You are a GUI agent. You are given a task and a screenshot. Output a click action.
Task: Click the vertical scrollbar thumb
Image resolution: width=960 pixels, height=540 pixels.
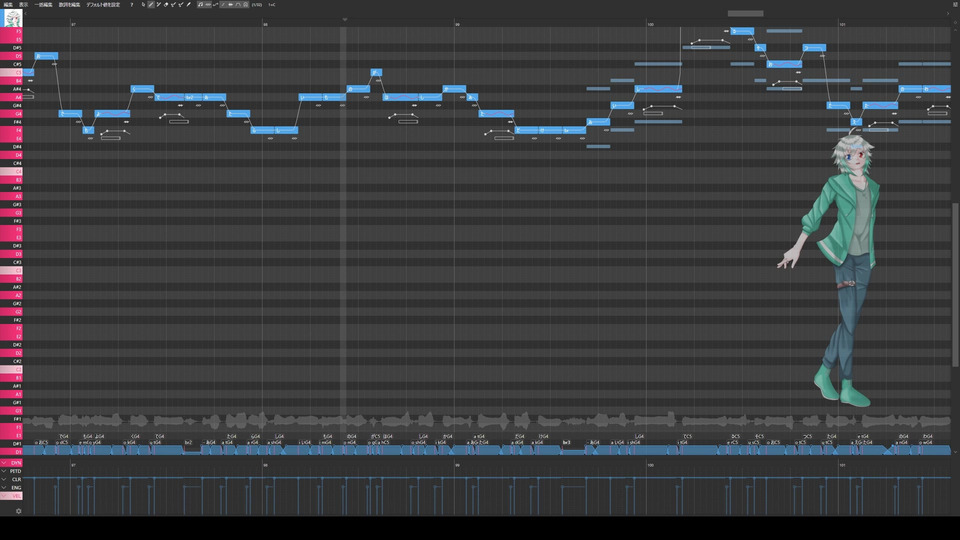955,285
